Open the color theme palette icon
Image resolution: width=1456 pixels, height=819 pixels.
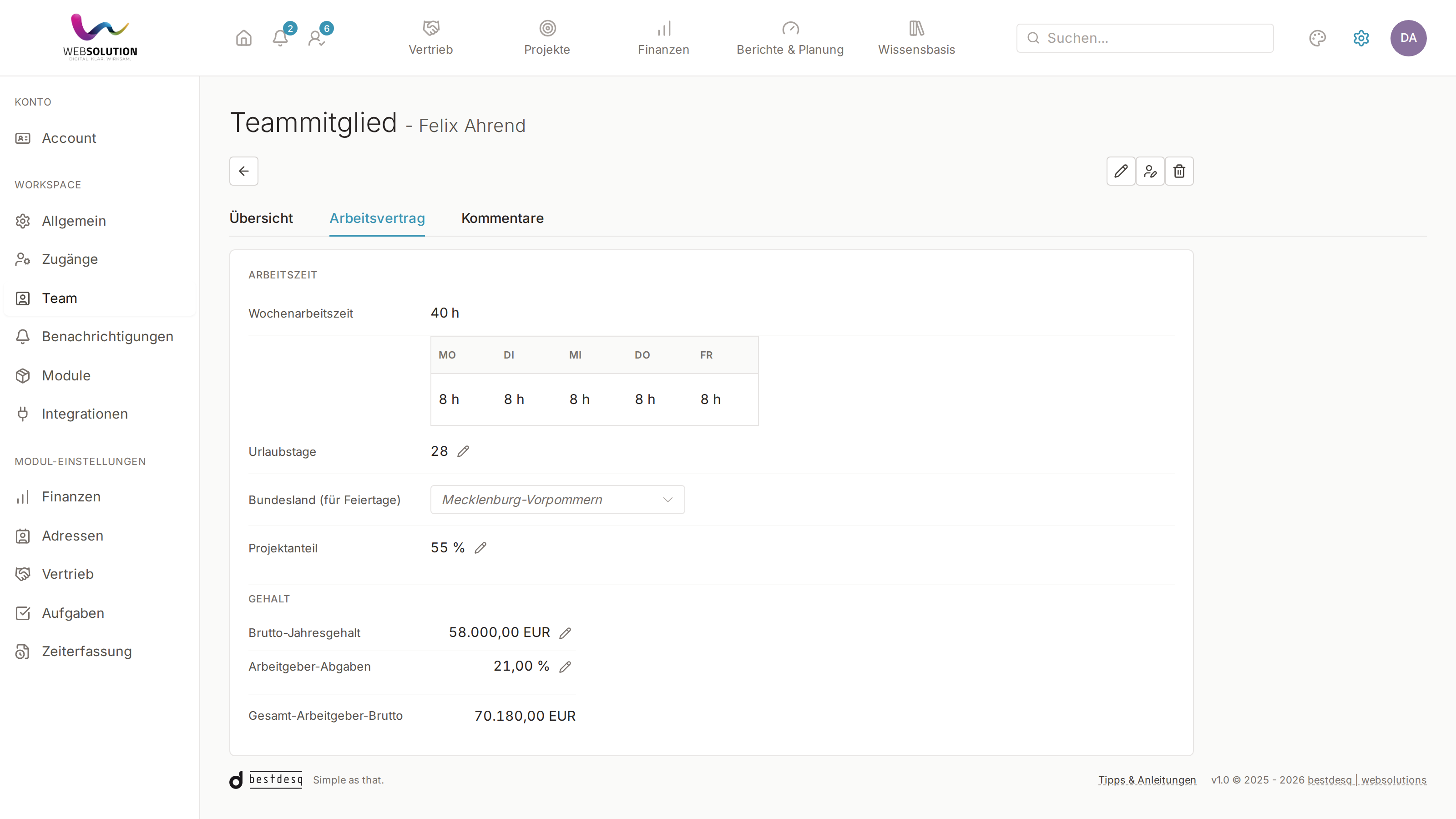(1317, 38)
